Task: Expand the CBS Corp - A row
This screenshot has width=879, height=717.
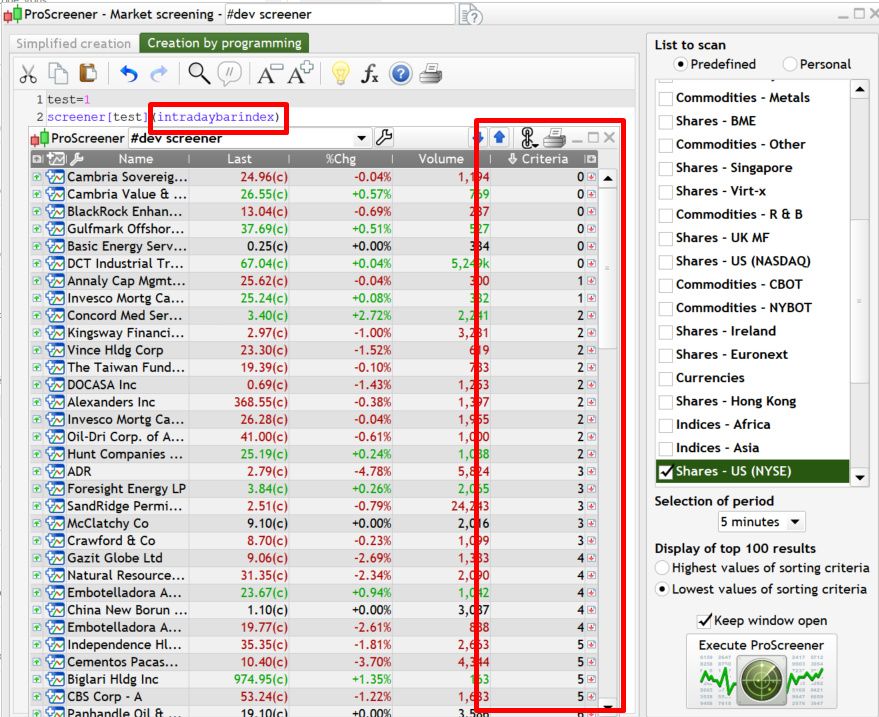Action: click(36, 696)
